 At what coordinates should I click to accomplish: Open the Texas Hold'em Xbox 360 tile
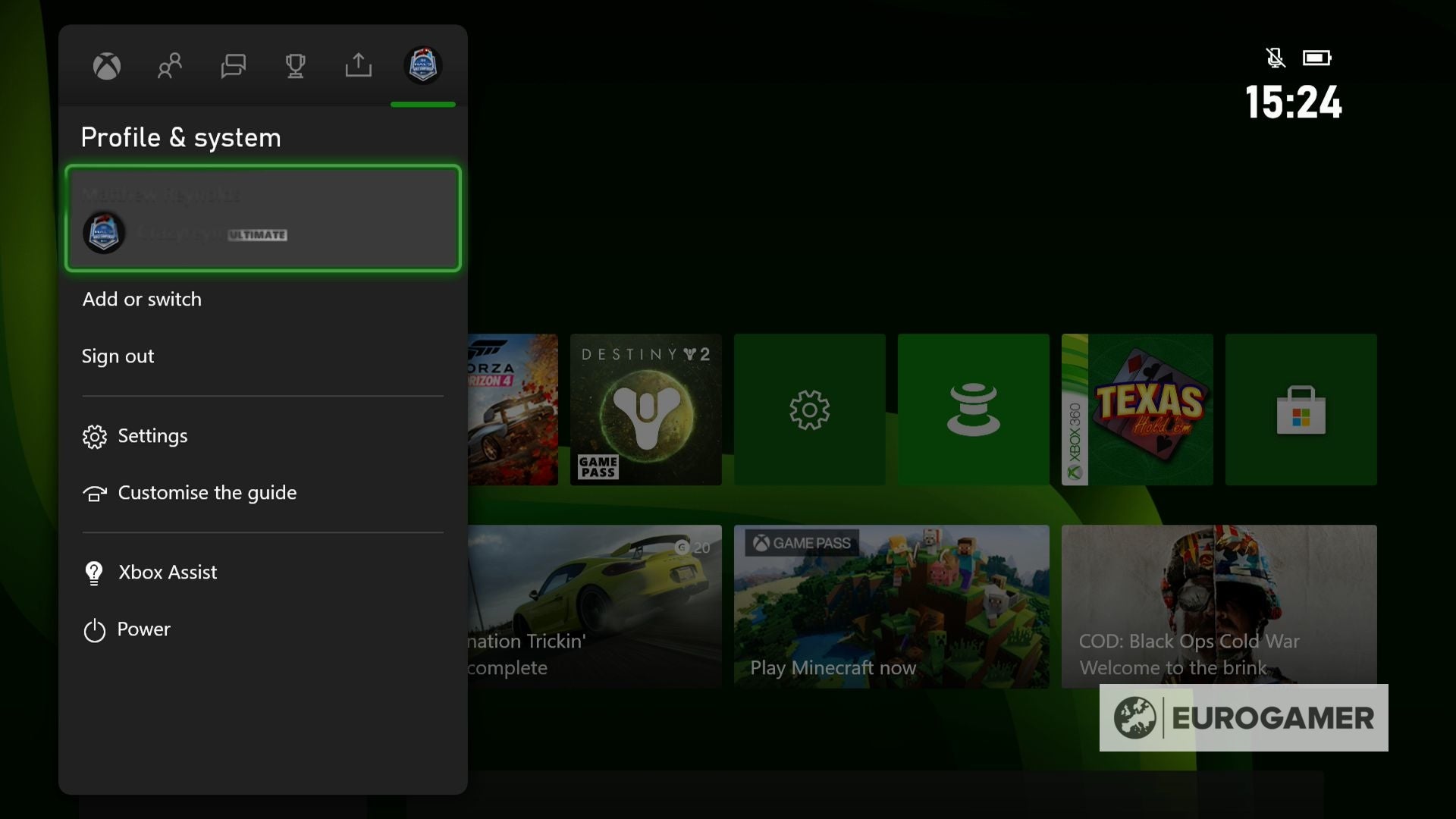tap(1137, 409)
